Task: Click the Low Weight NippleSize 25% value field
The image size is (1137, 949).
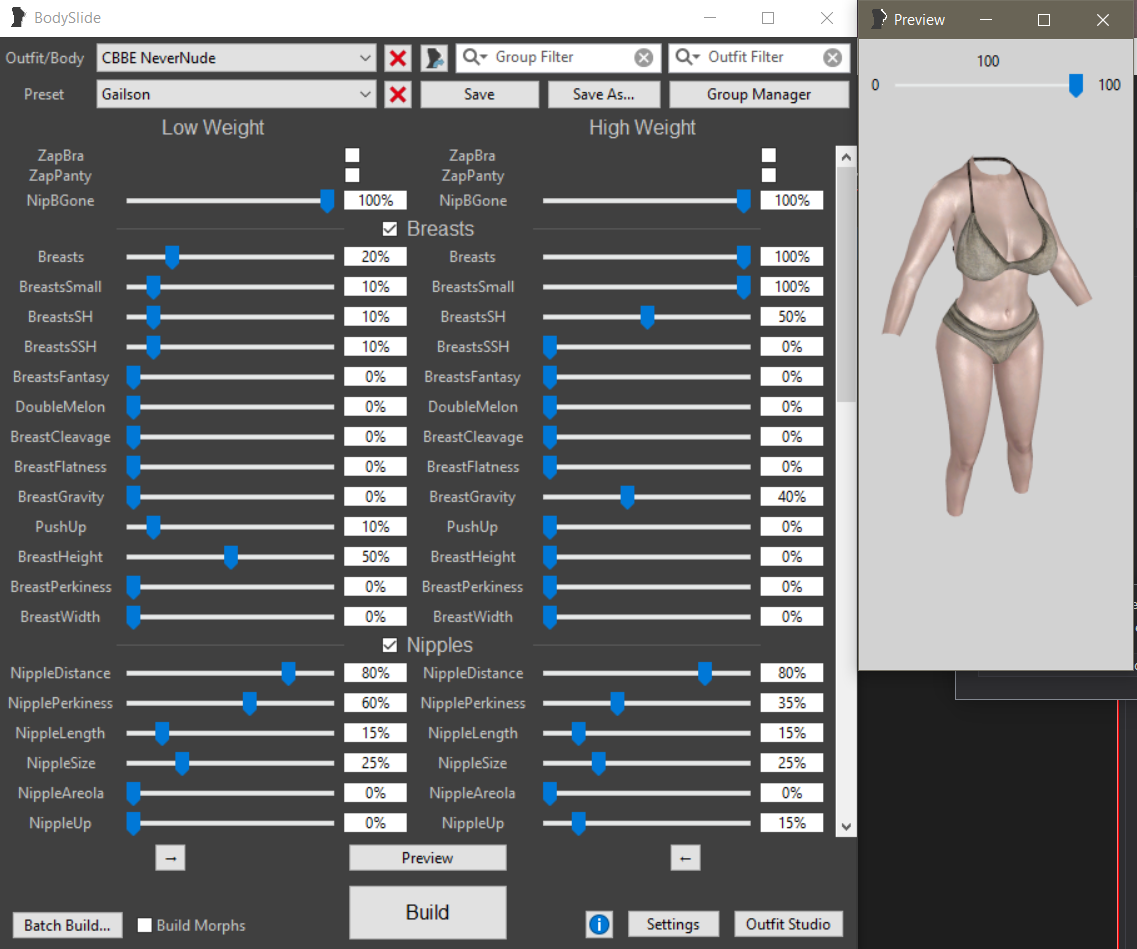Action: (x=375, y=763)
